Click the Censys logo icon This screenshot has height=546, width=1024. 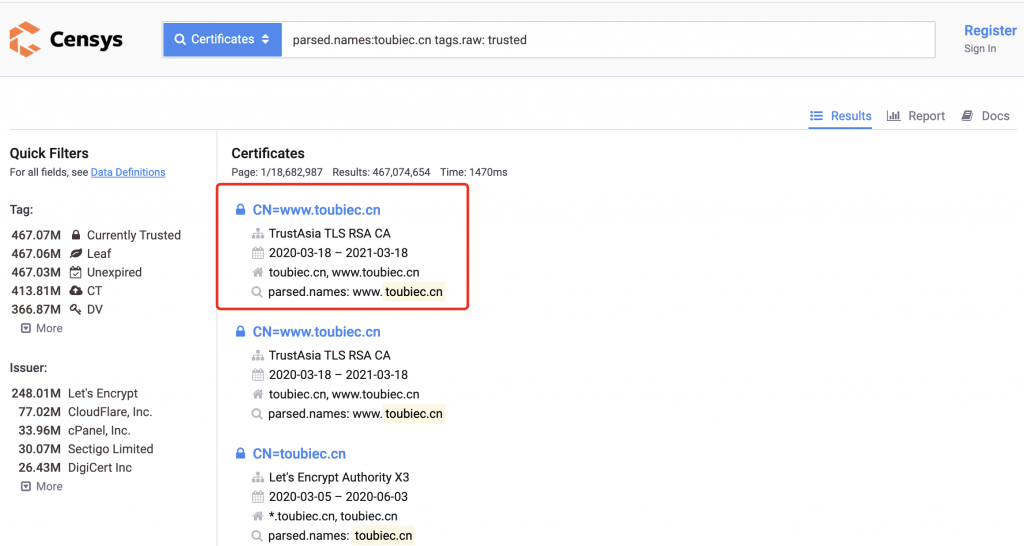click(25, 40)
